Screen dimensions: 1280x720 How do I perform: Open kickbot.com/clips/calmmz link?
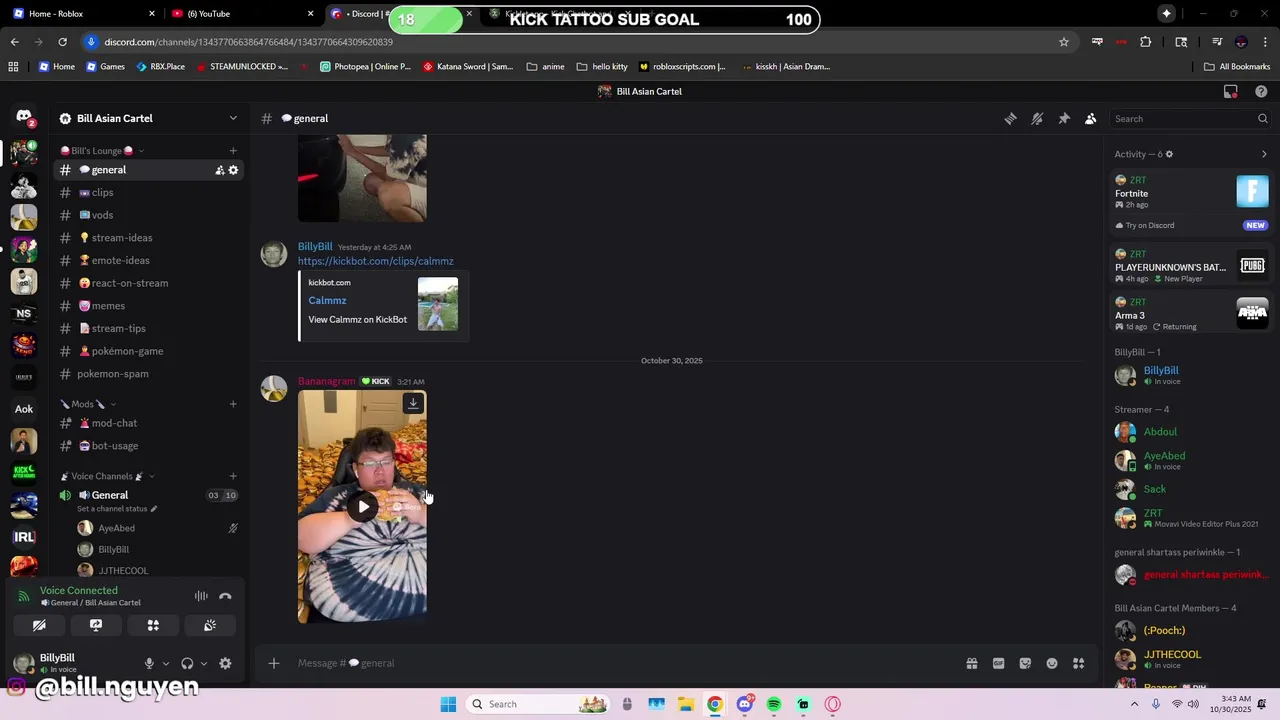pos(375,261)
